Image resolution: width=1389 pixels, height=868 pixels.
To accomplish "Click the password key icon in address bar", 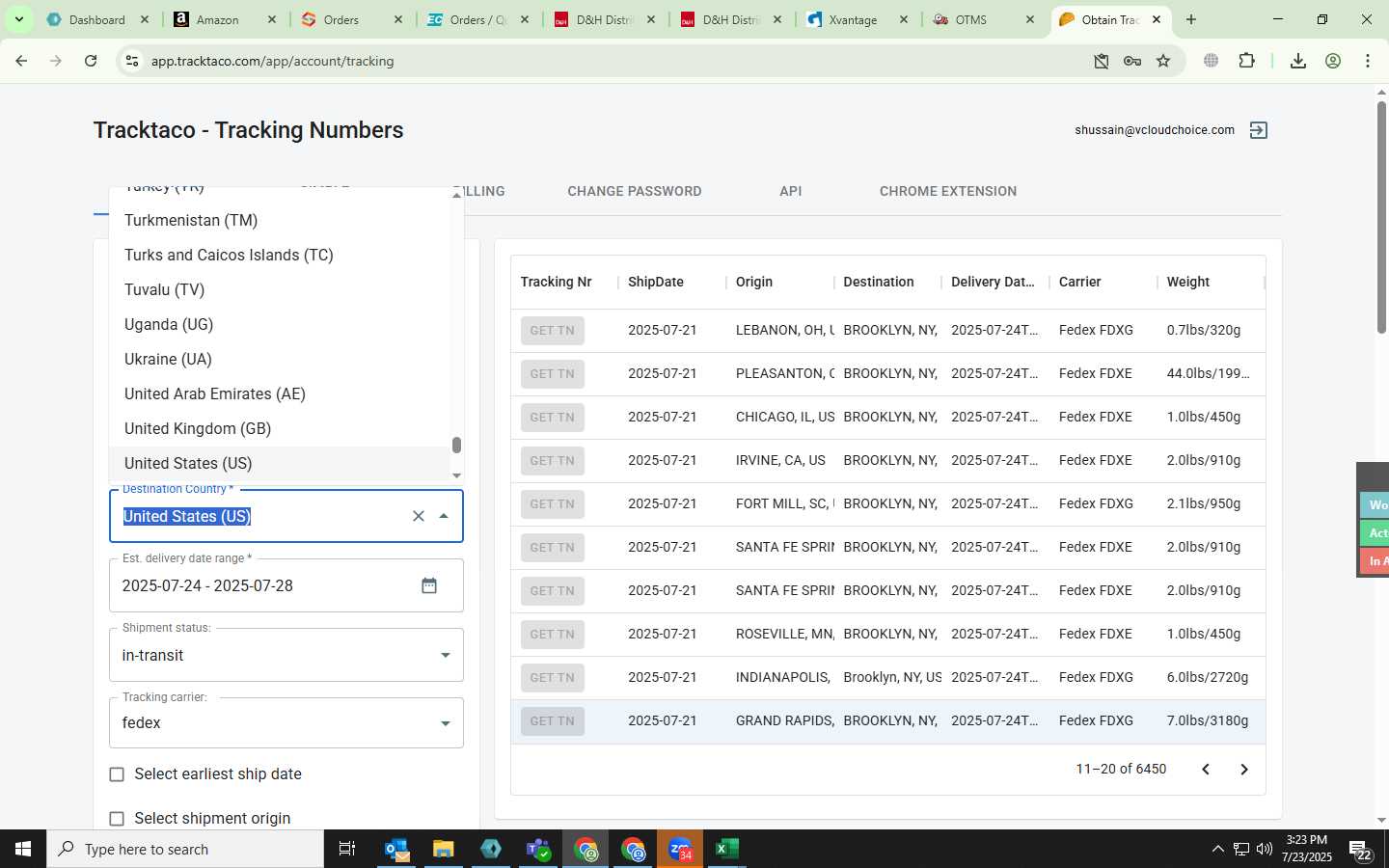I will click(1132, 61).
